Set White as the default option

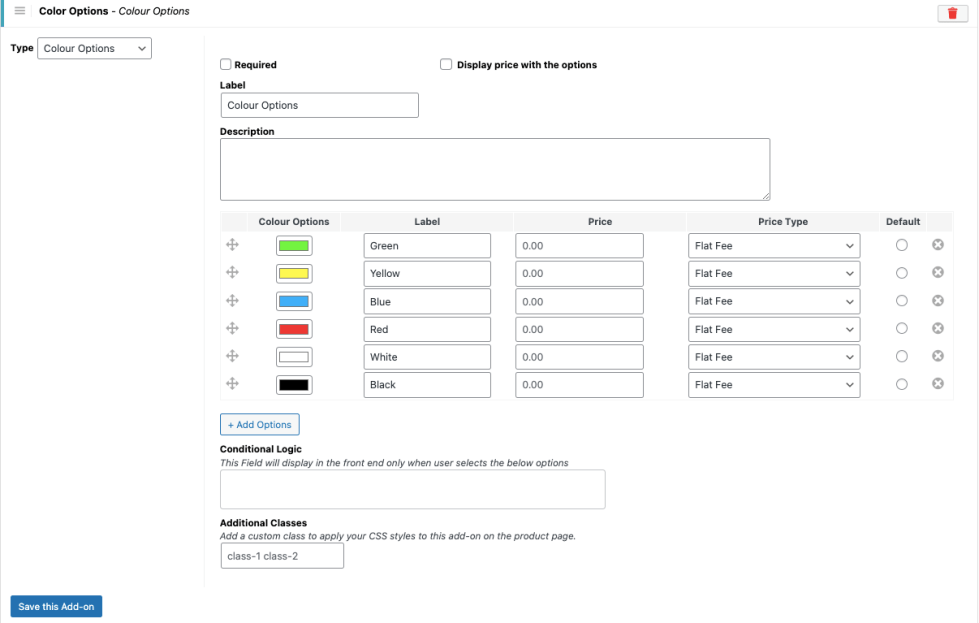click(902, 356)
